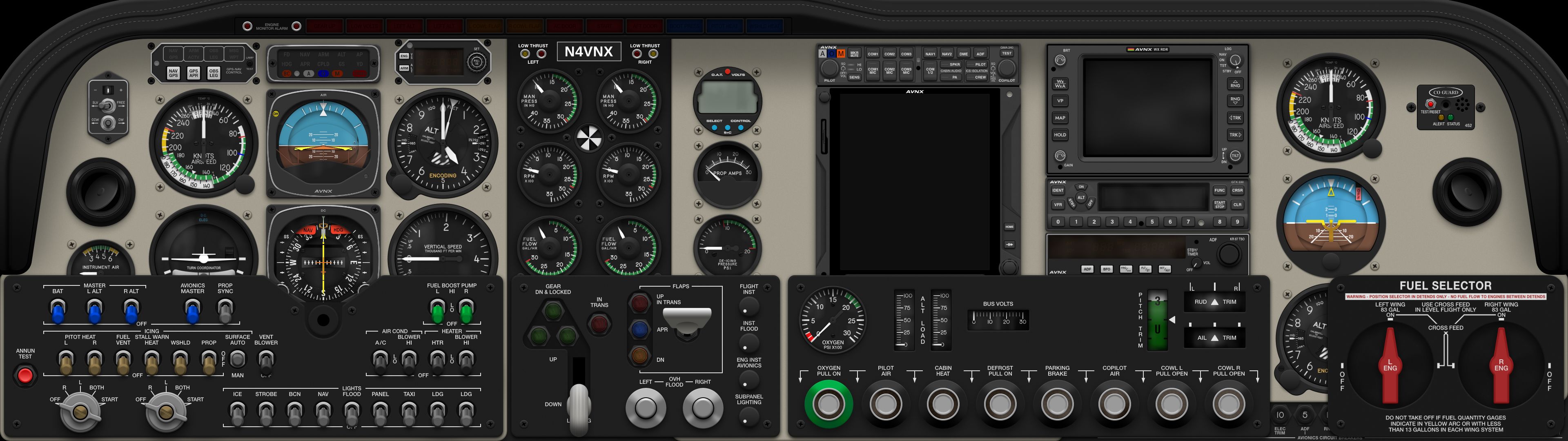Click the red L ENG fuel selector handle
The width and height of the screenshot is (1568, 441).
click(1390, 366)
